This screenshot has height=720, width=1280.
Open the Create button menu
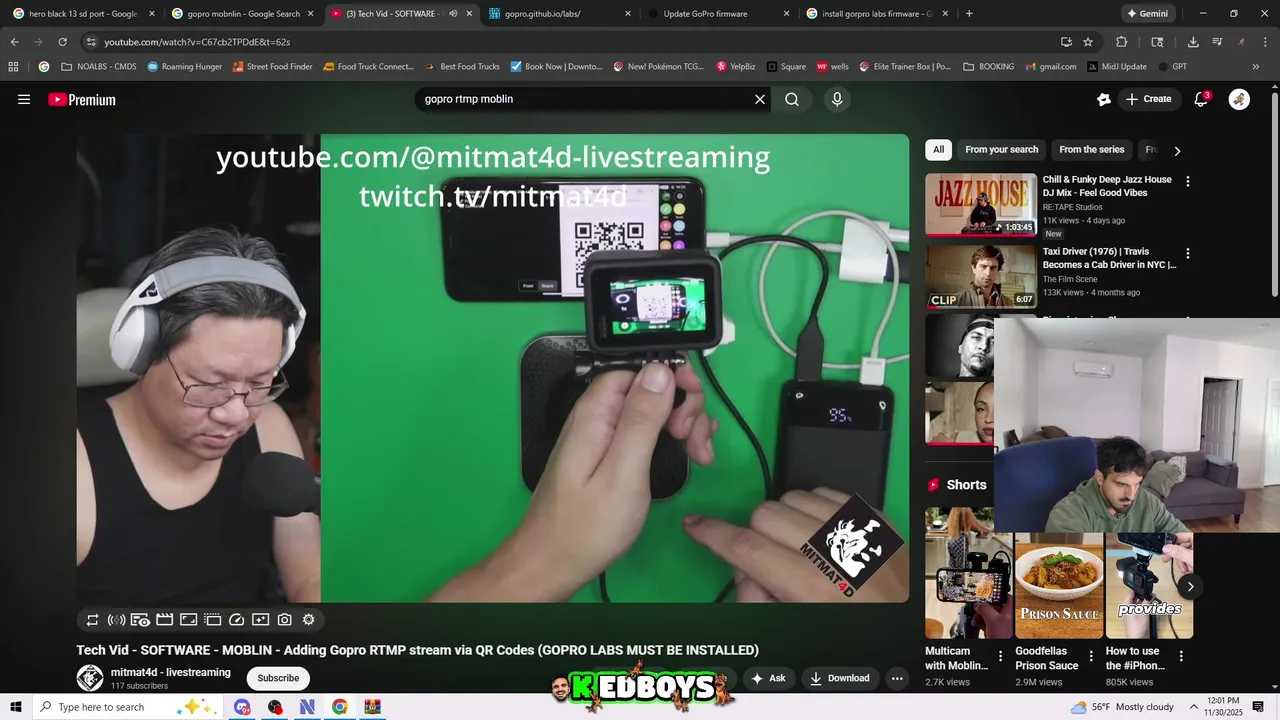pyautogui.click(x=1148, y=99)
